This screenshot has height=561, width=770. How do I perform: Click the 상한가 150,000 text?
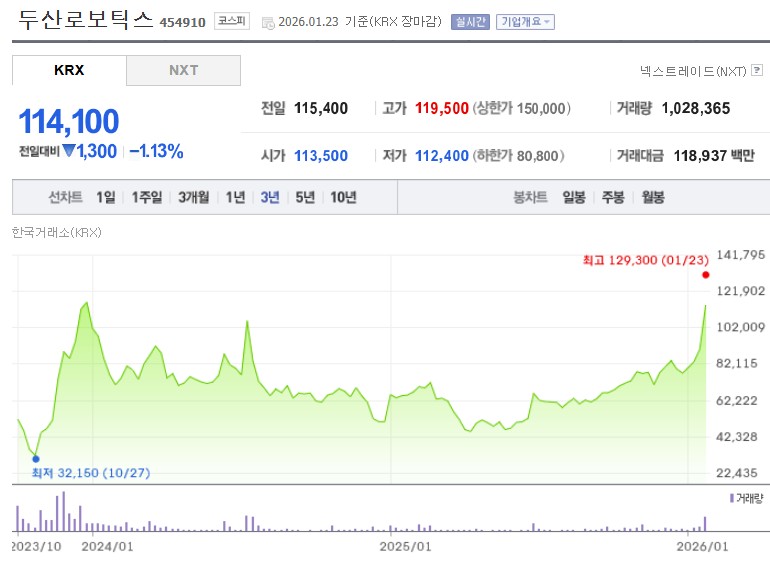[x=522, y=108]
